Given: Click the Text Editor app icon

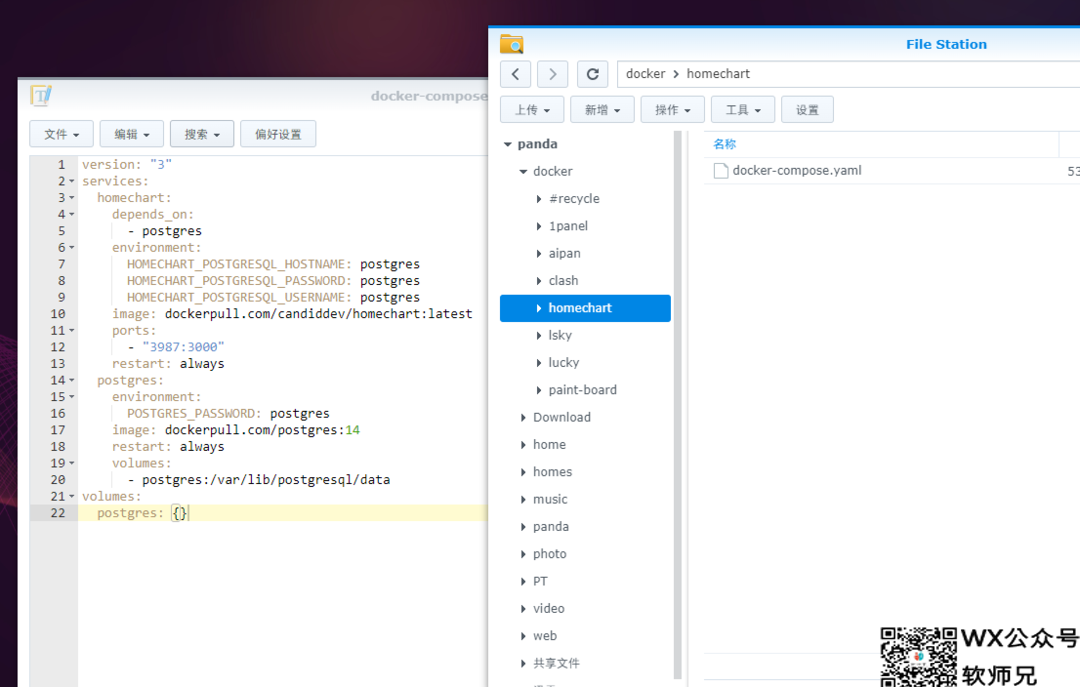Looking at the screenshot, I should pos(41,95).
